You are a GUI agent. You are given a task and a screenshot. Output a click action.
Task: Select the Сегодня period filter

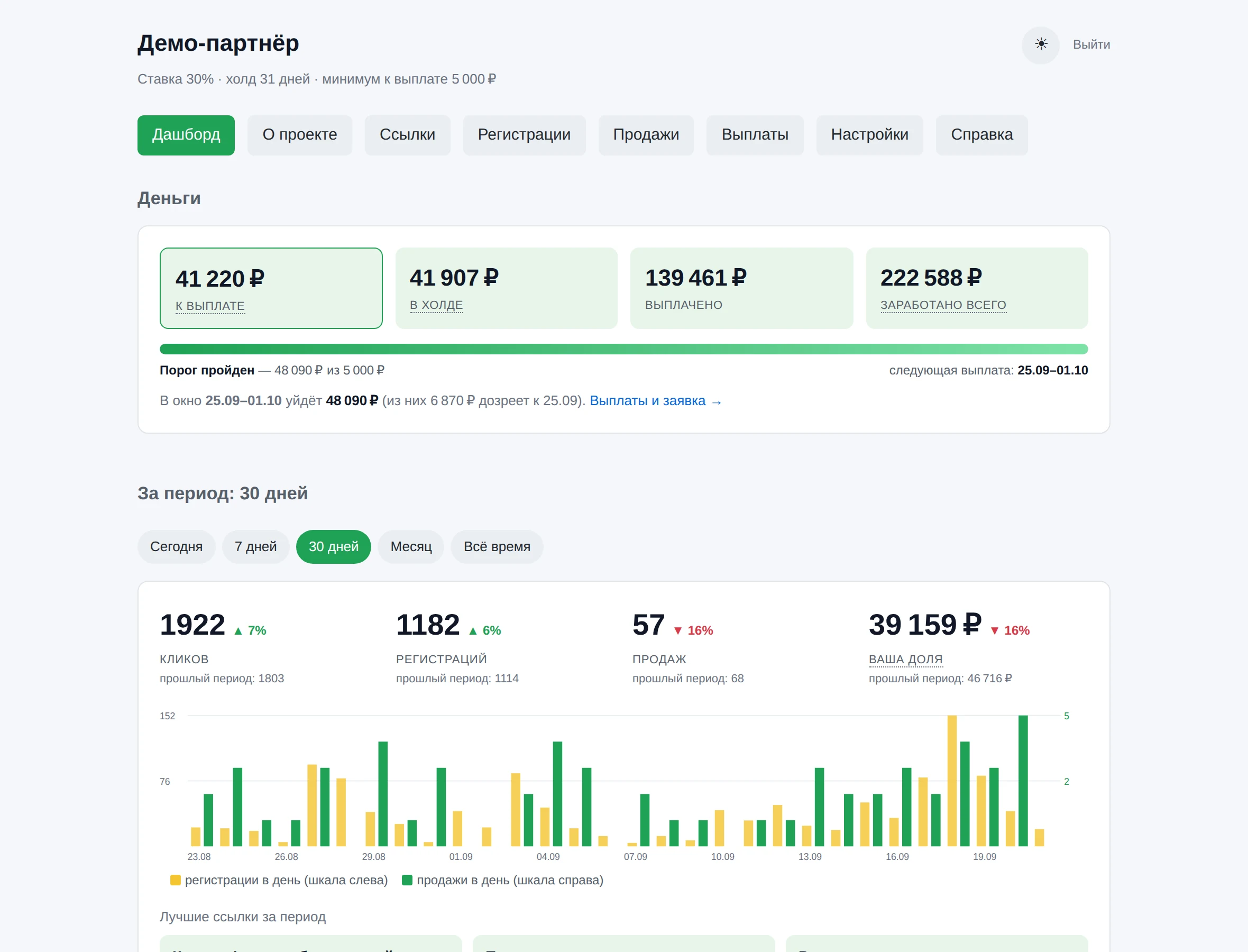click(x=176, y=546)
